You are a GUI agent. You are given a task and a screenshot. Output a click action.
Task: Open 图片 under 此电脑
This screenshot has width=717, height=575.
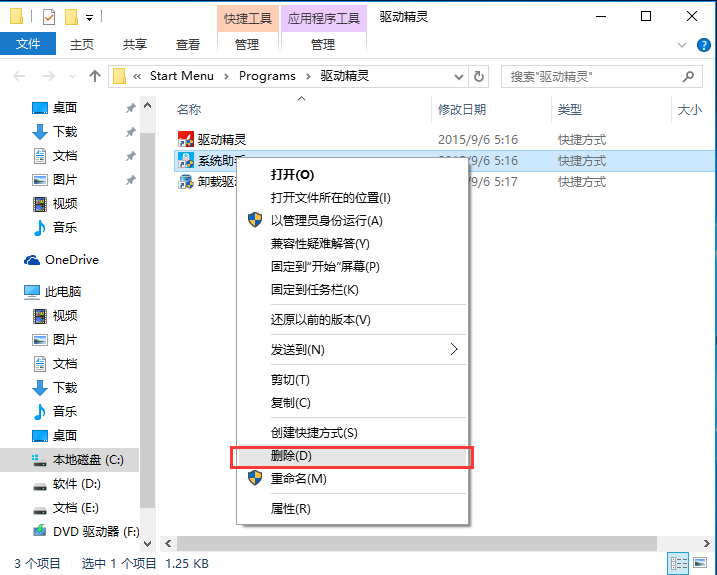64,339
